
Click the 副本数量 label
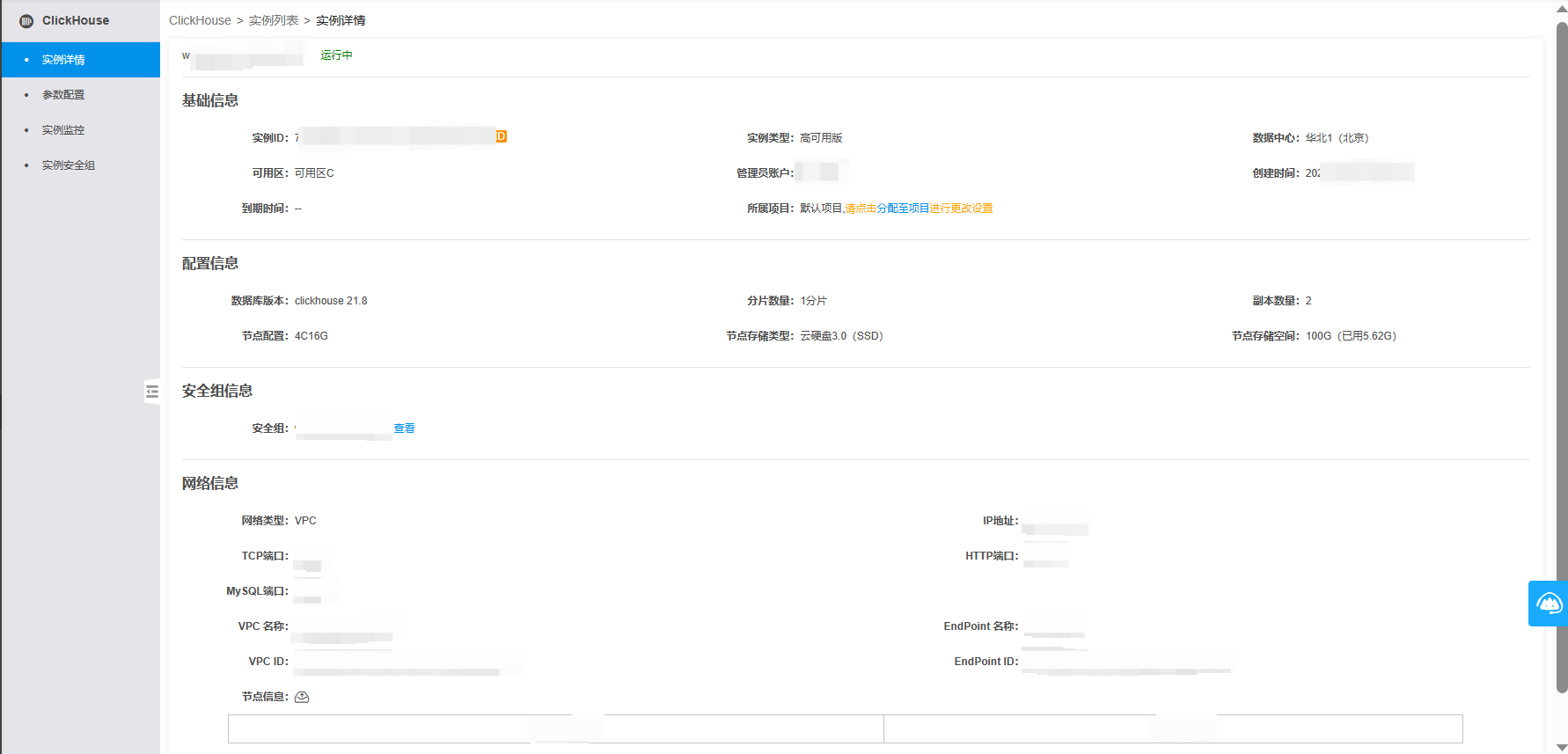(x=1276, y=301)
